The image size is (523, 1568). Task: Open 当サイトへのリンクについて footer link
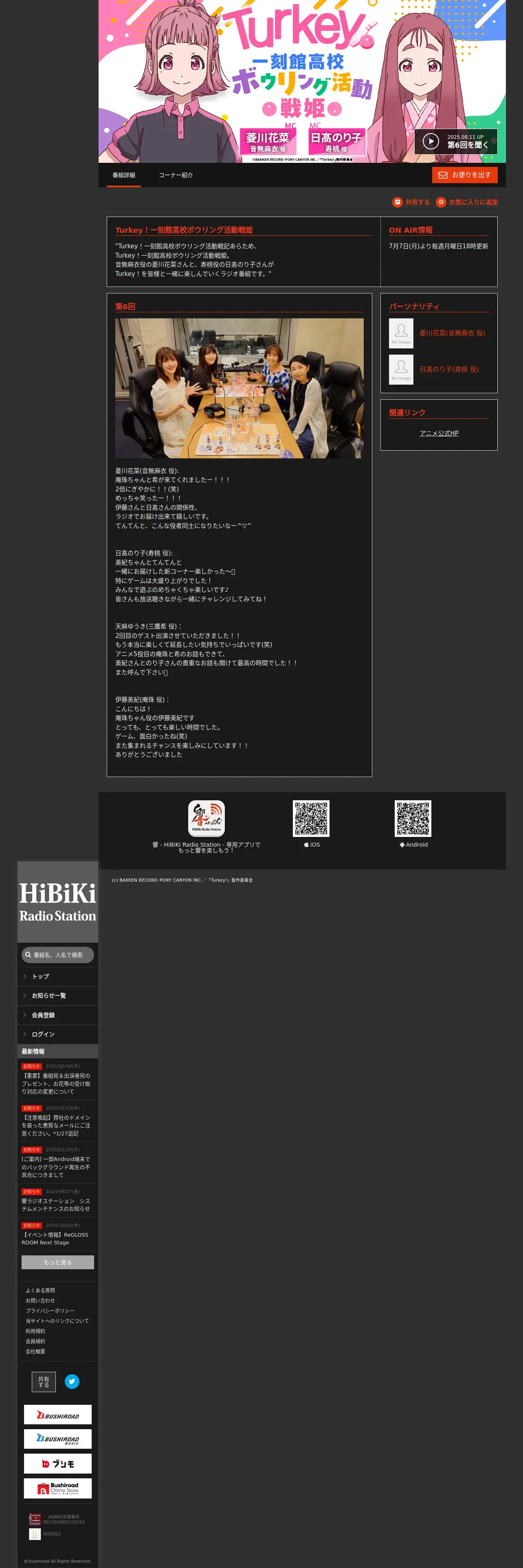pos(57,1321)
